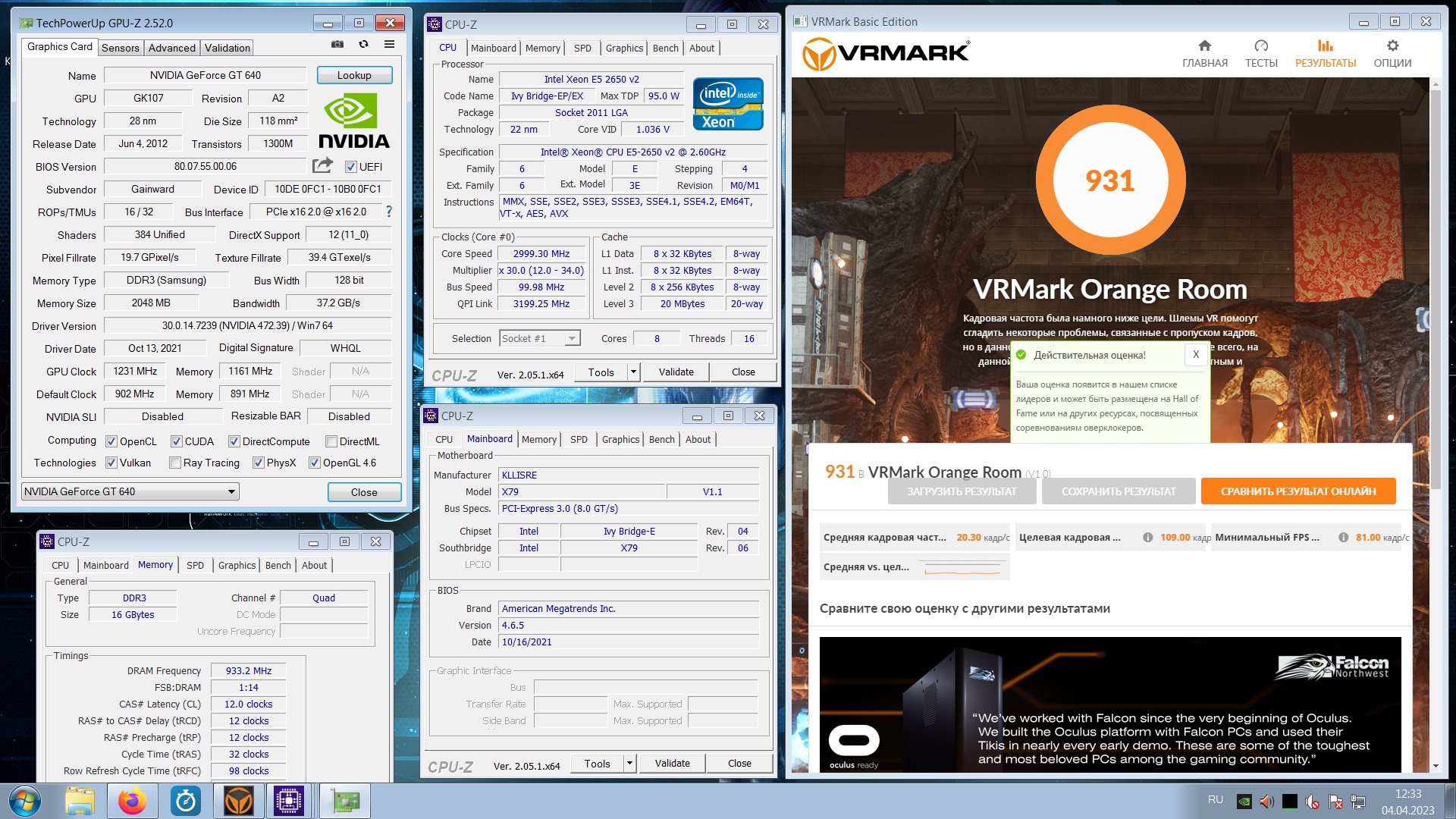Screen dimensions: 1456x819
Task: Open Bench tab in top CPU-Z
Action: pos(666,48)
